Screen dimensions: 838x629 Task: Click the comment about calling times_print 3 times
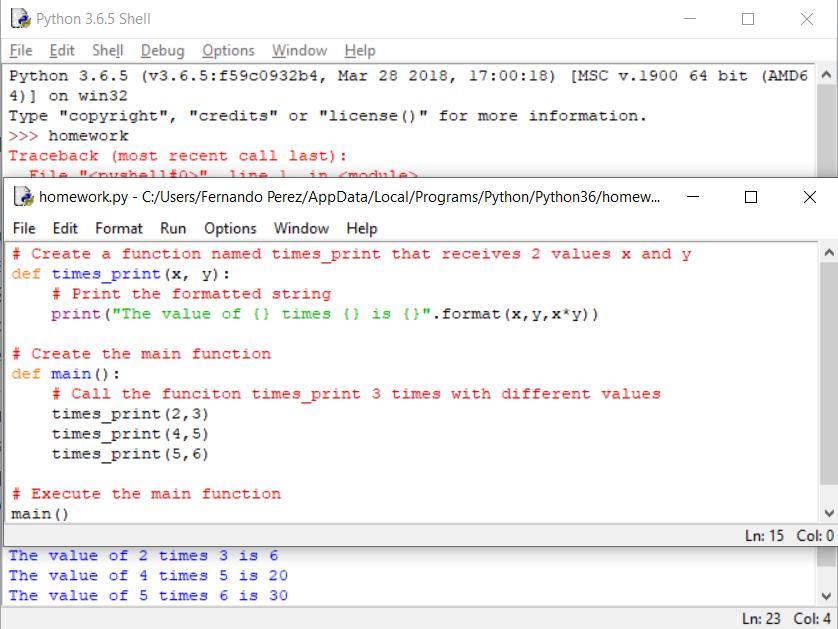[x=356, y=394]
